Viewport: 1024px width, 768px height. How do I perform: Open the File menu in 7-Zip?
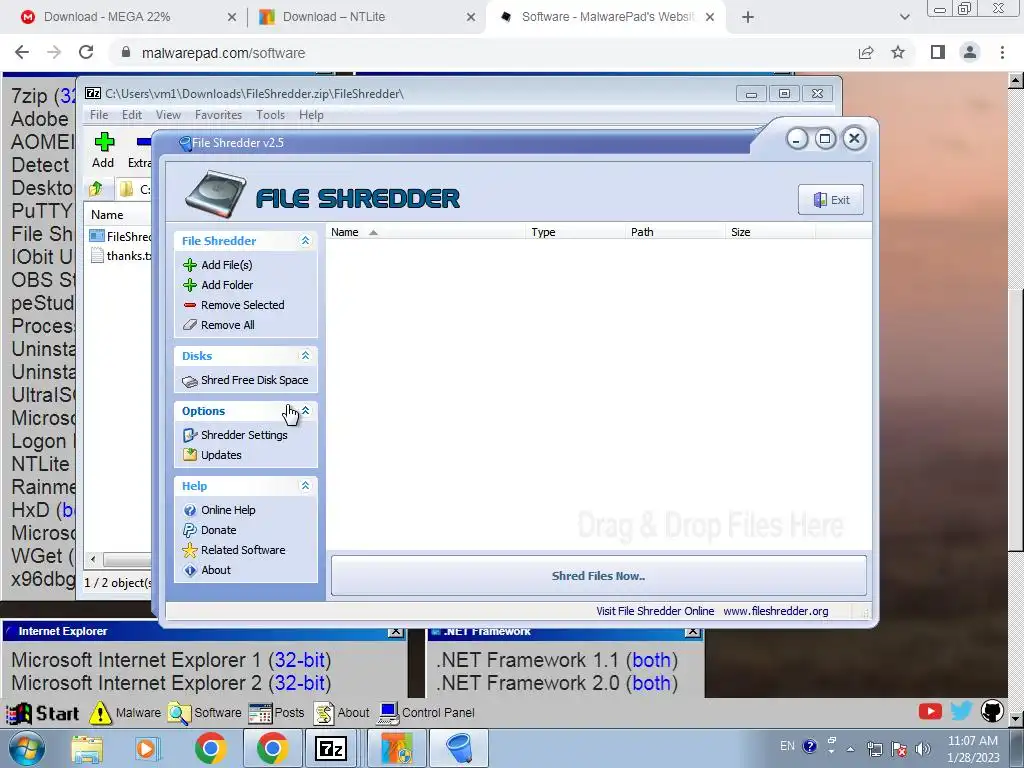(99, 115)
